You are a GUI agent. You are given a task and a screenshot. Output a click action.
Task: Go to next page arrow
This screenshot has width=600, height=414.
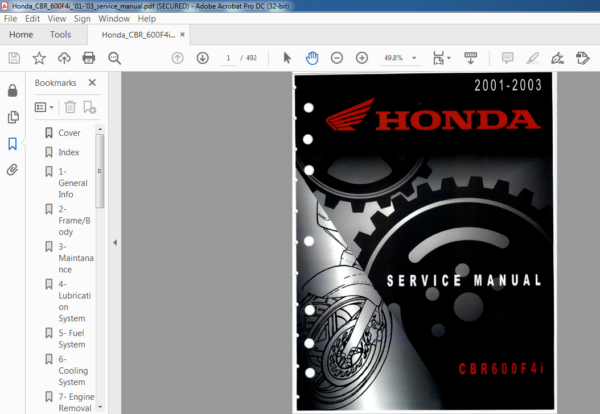[202, 58]
